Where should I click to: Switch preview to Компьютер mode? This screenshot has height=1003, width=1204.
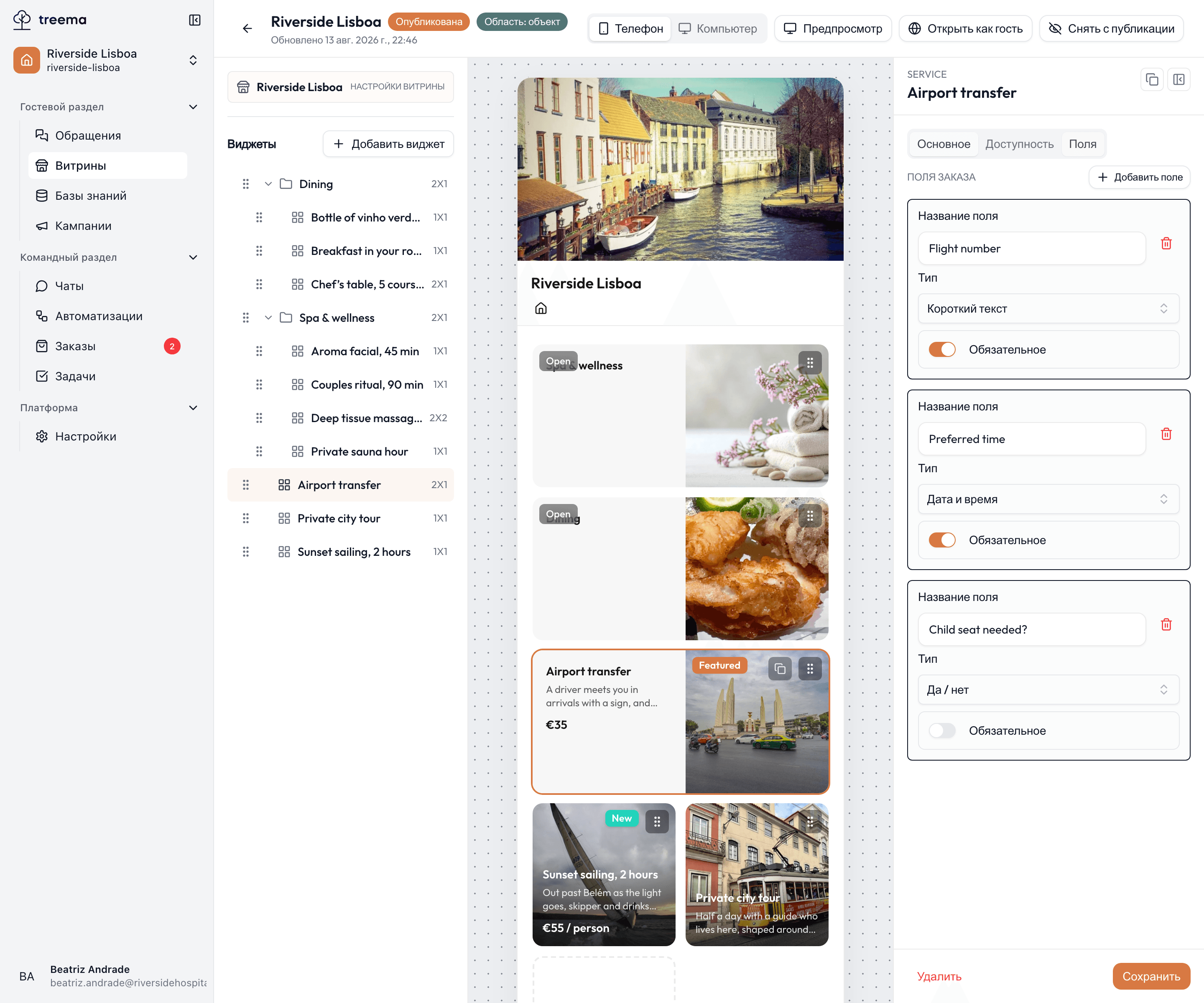click(718, 29)
